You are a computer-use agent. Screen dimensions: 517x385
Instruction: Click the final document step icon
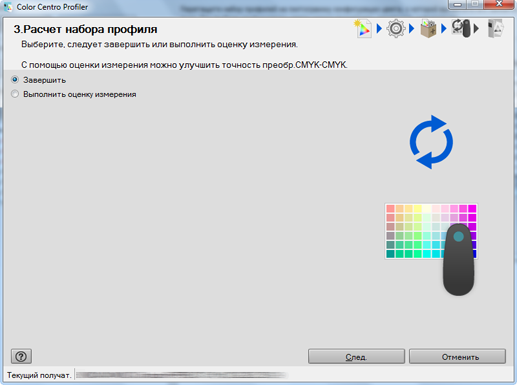point(495,29)
